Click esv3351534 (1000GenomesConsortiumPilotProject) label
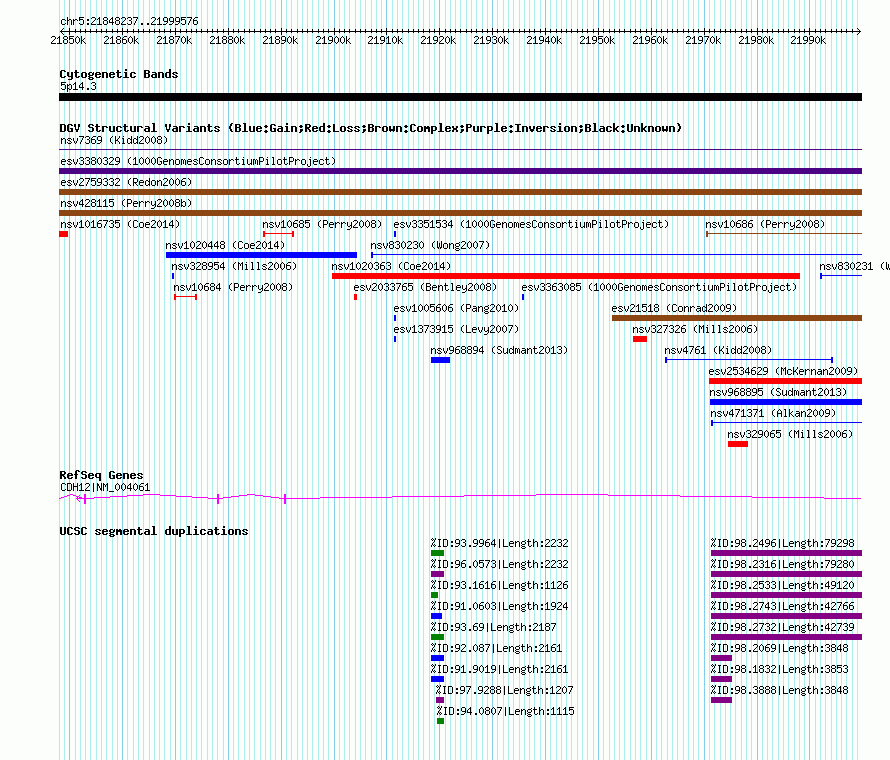 pyautogui.click(x=531, y=224)
